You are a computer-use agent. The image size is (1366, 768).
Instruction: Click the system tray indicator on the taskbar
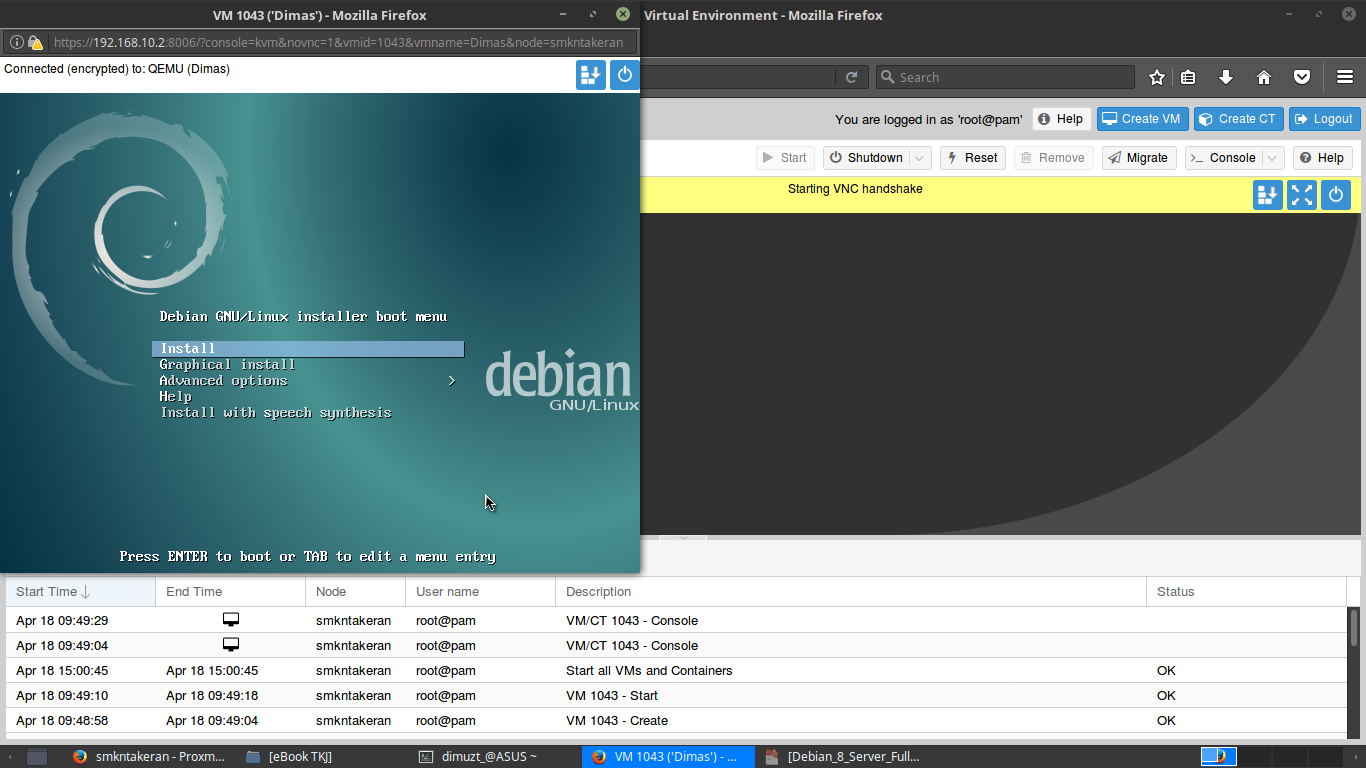(1219, 756)
